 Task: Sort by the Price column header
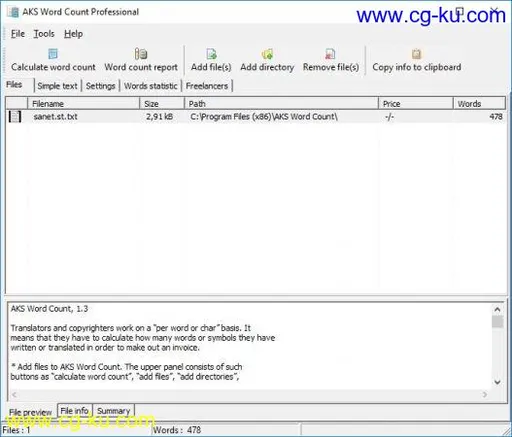pos(416,104)
